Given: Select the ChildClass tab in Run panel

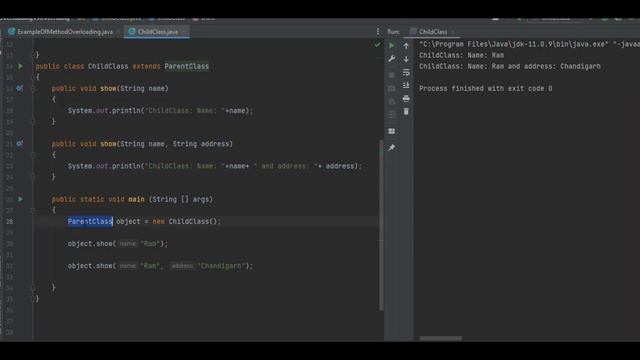Looking at the screenshot, I should click(x=433, y=31).
